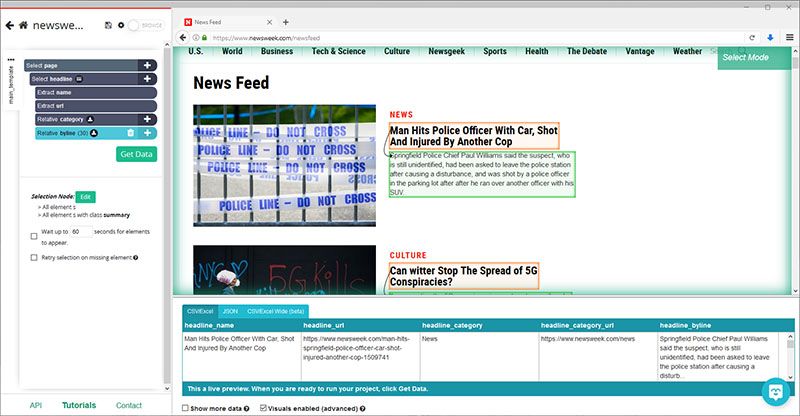Click the Select Mode badge
Screen dimensions: 800x416
pos(754,58)
